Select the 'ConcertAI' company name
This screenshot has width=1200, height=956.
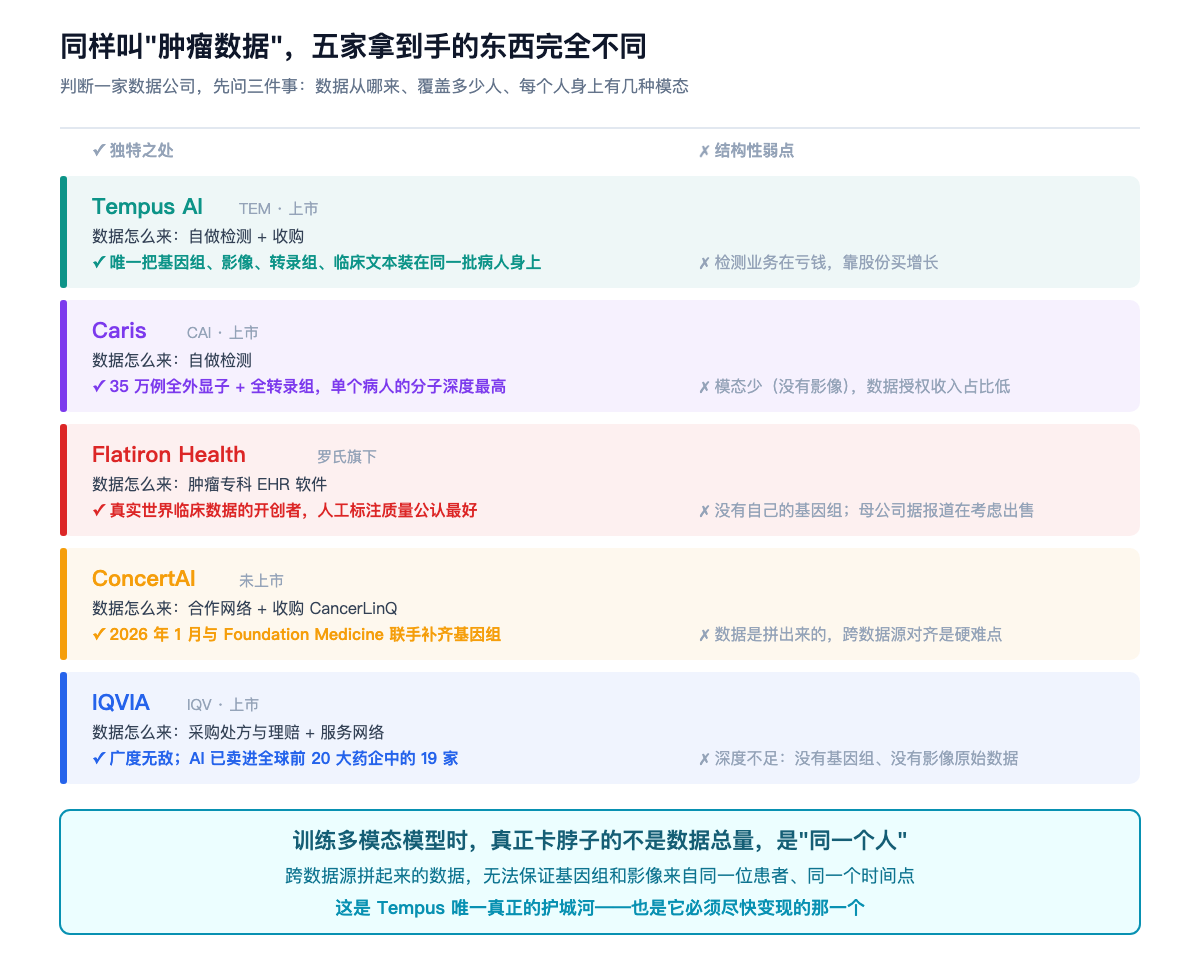point(144,578)
